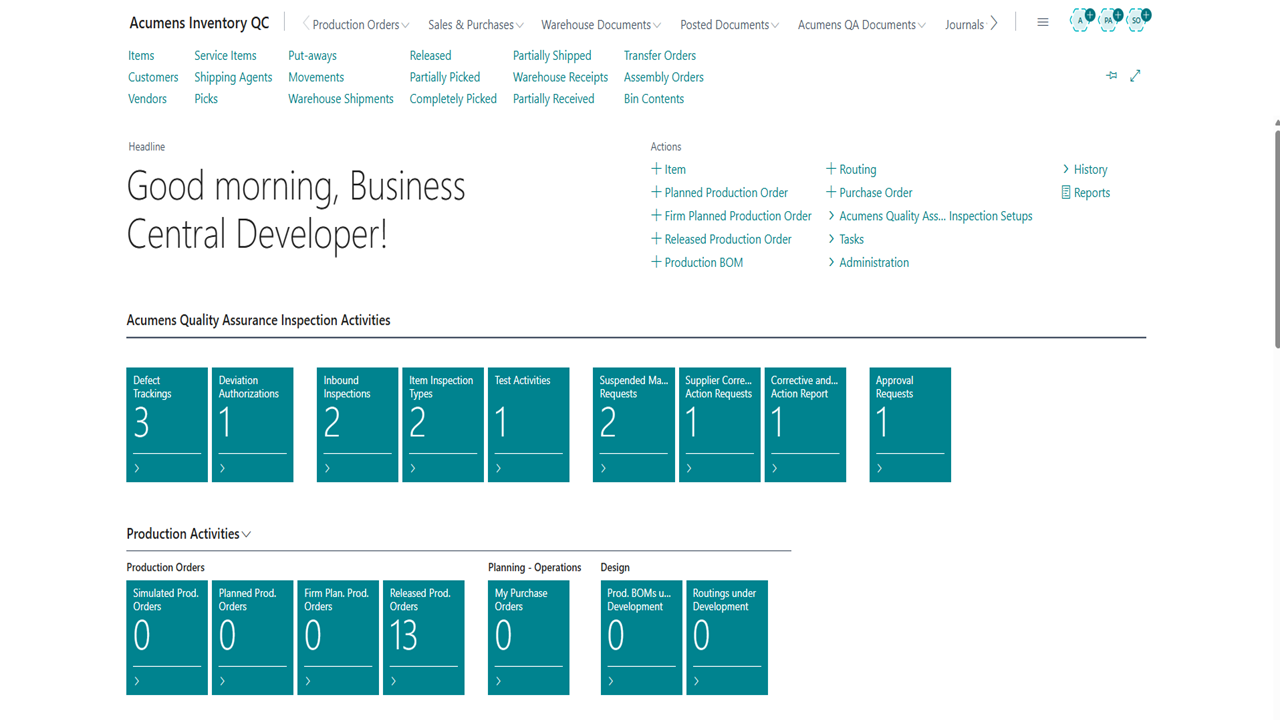The image size is (1280, 720).
Task: Open the hamburger all-reports menu icon
Action: pos(1042,23)
